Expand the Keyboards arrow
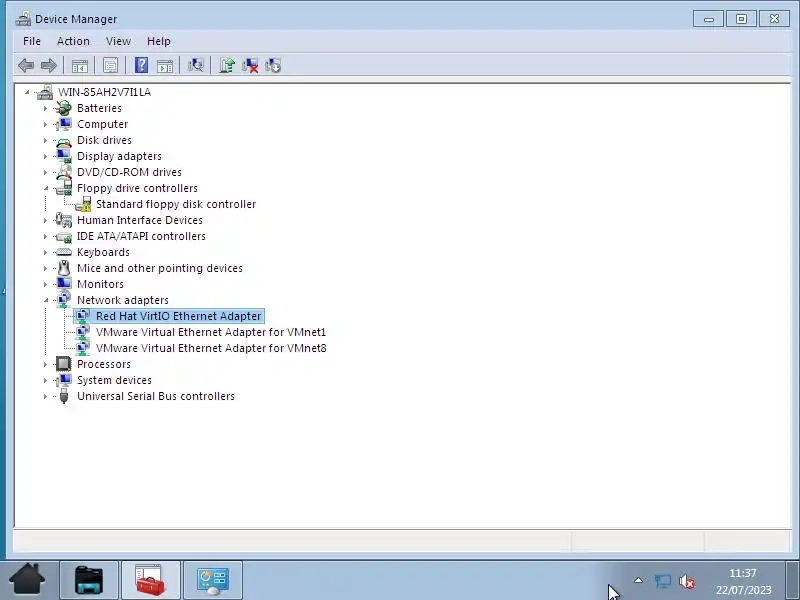The height and width of the screenshot is (600, 800). tap(45, 253)
